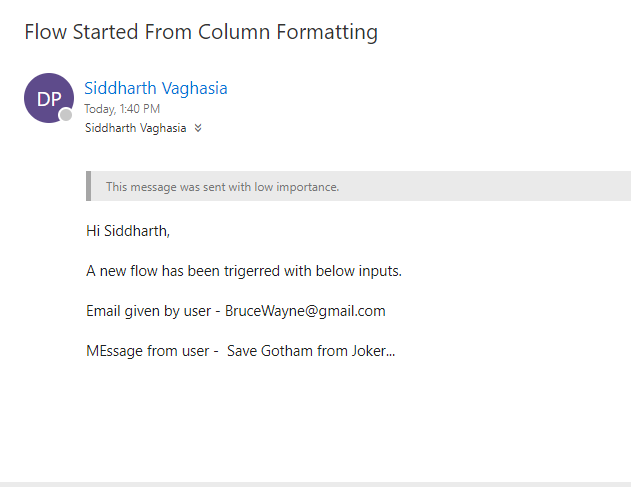Viewport: 631px width, 487px height.
Task: Expand the recipient details chevron
Action: coord(198,128)
